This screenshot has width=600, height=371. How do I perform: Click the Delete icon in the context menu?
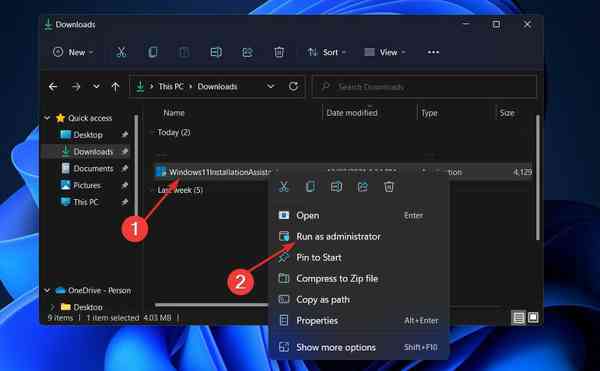[x=389, y=187]
